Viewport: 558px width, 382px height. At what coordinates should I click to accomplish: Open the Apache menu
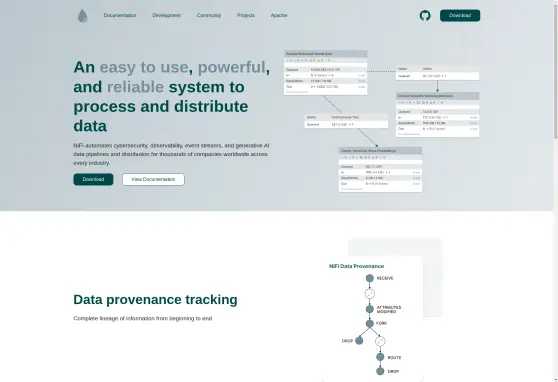279,15
